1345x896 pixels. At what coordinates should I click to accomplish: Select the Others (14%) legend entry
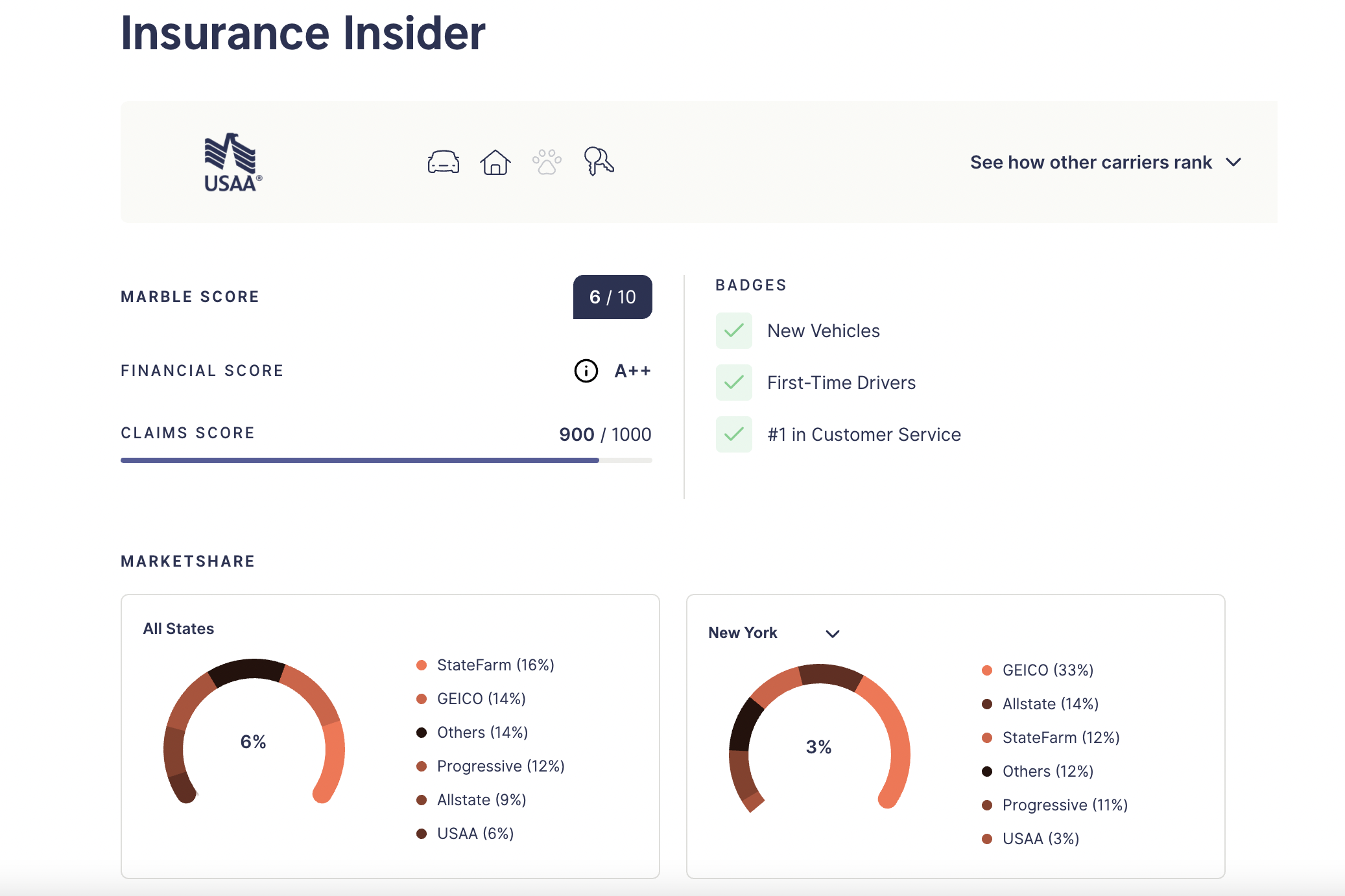coord(472,733)
